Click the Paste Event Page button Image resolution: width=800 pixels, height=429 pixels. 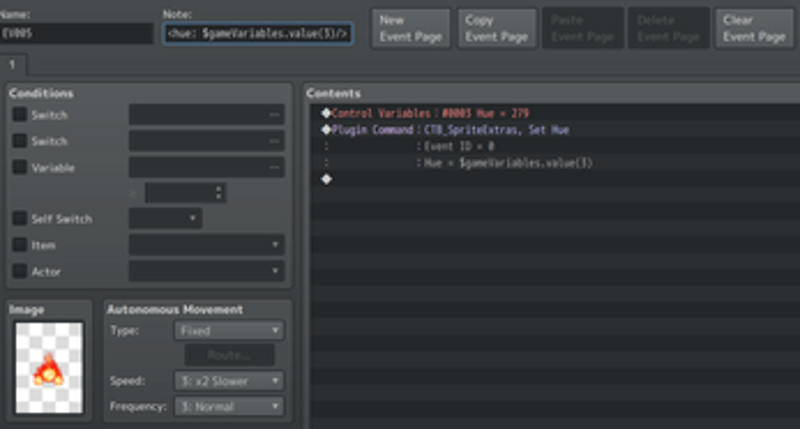click(583, 28)
